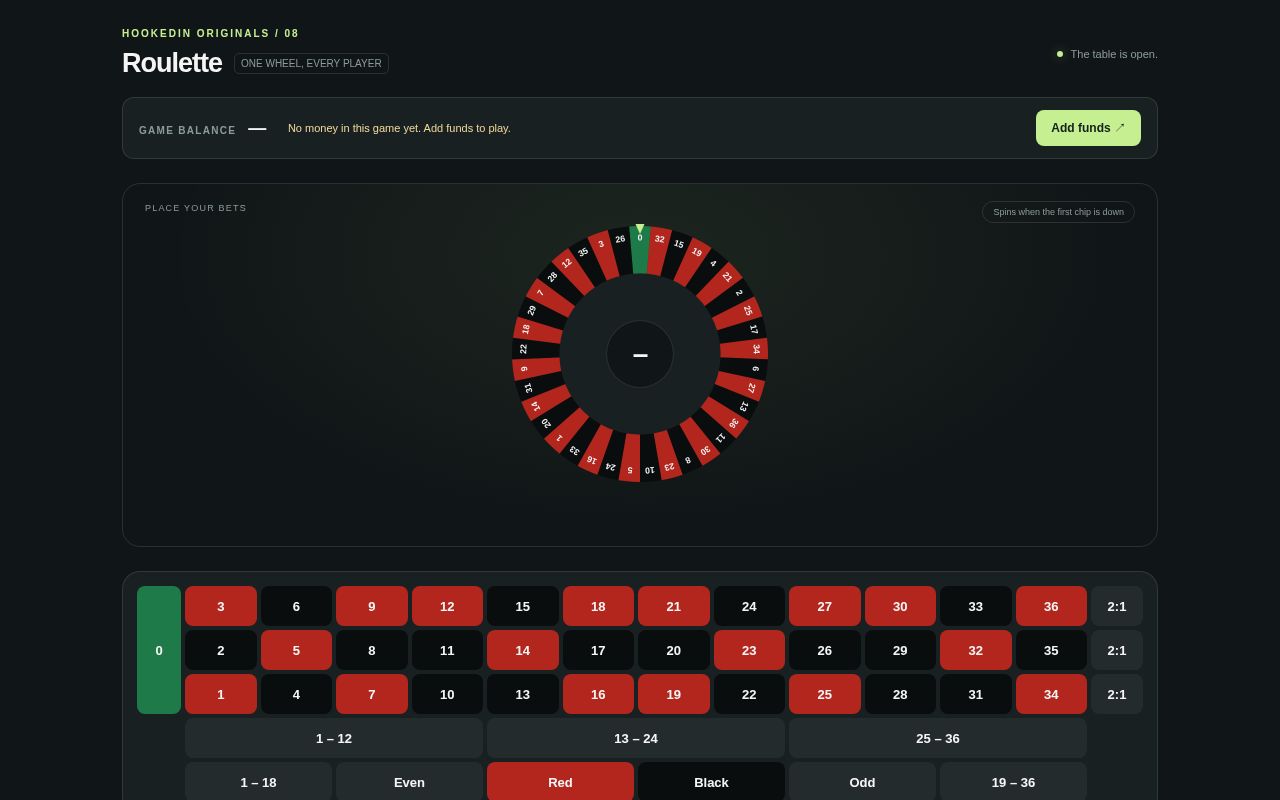Place a bet on Black

click(711, 782)
